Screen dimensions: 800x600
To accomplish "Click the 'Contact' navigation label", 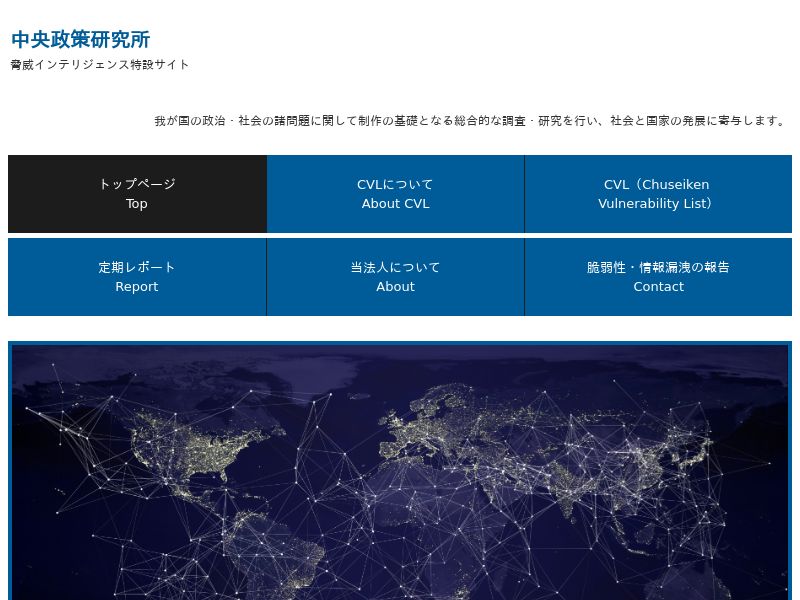I will (658, 287).
